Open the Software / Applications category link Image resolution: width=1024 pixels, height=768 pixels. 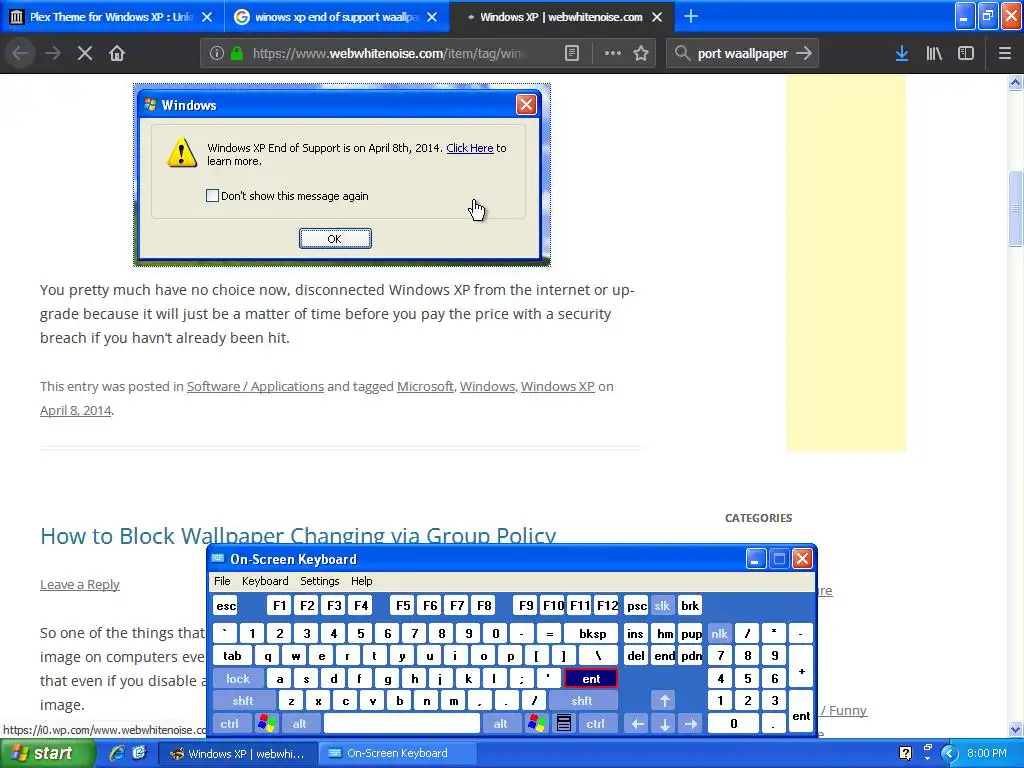255,386
